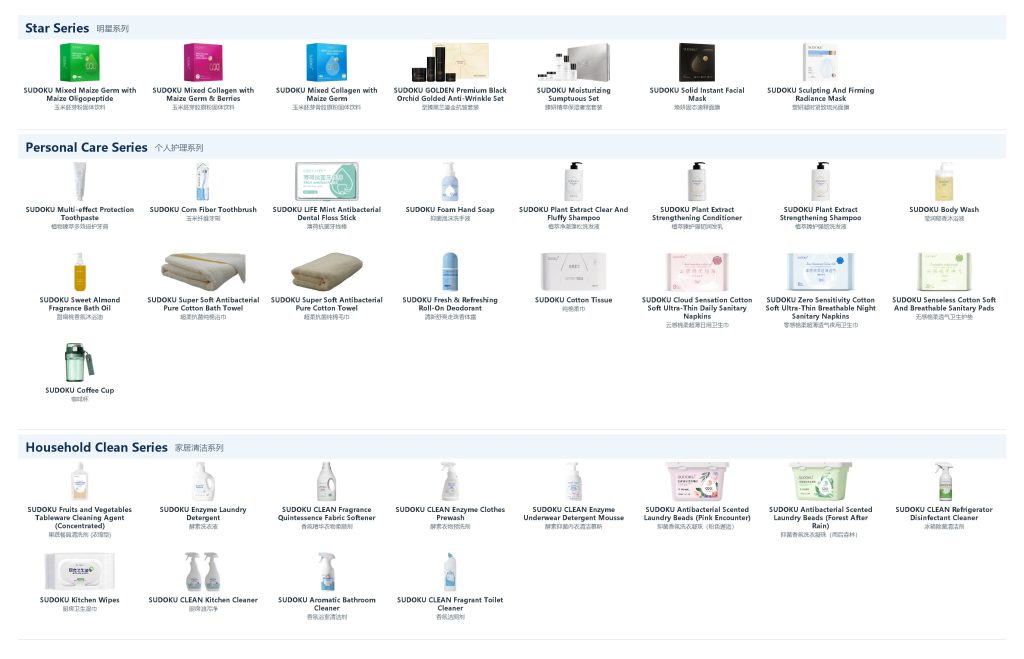This screenshot has height=659, width=1024.
Task: Select the Plant Extract Clear And Fluffy Shampoo image
Action: pos(573,182)
